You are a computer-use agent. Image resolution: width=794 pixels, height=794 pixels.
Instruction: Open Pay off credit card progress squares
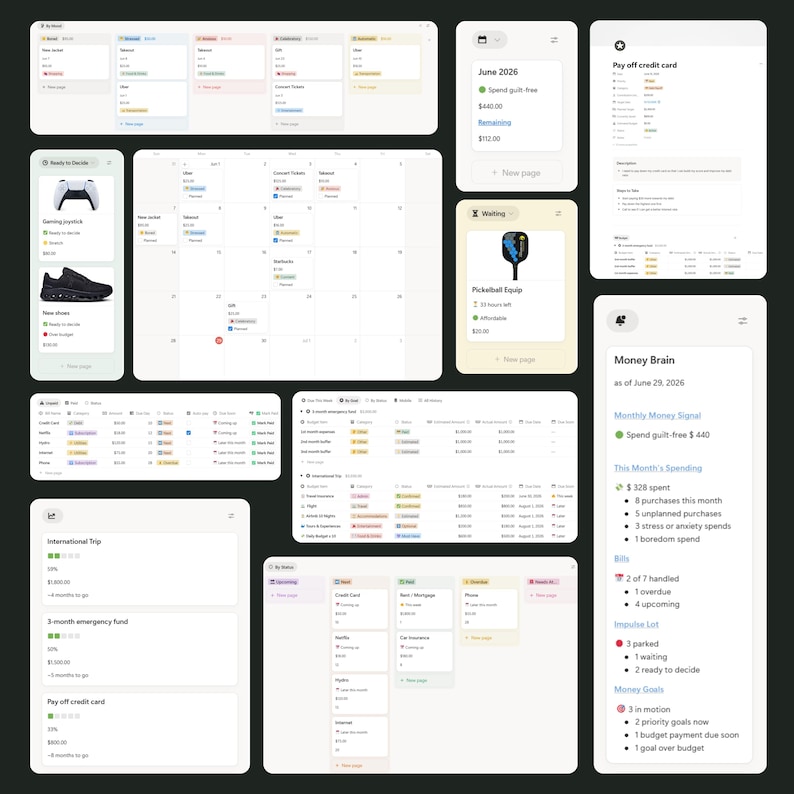[x=64, y=717]
